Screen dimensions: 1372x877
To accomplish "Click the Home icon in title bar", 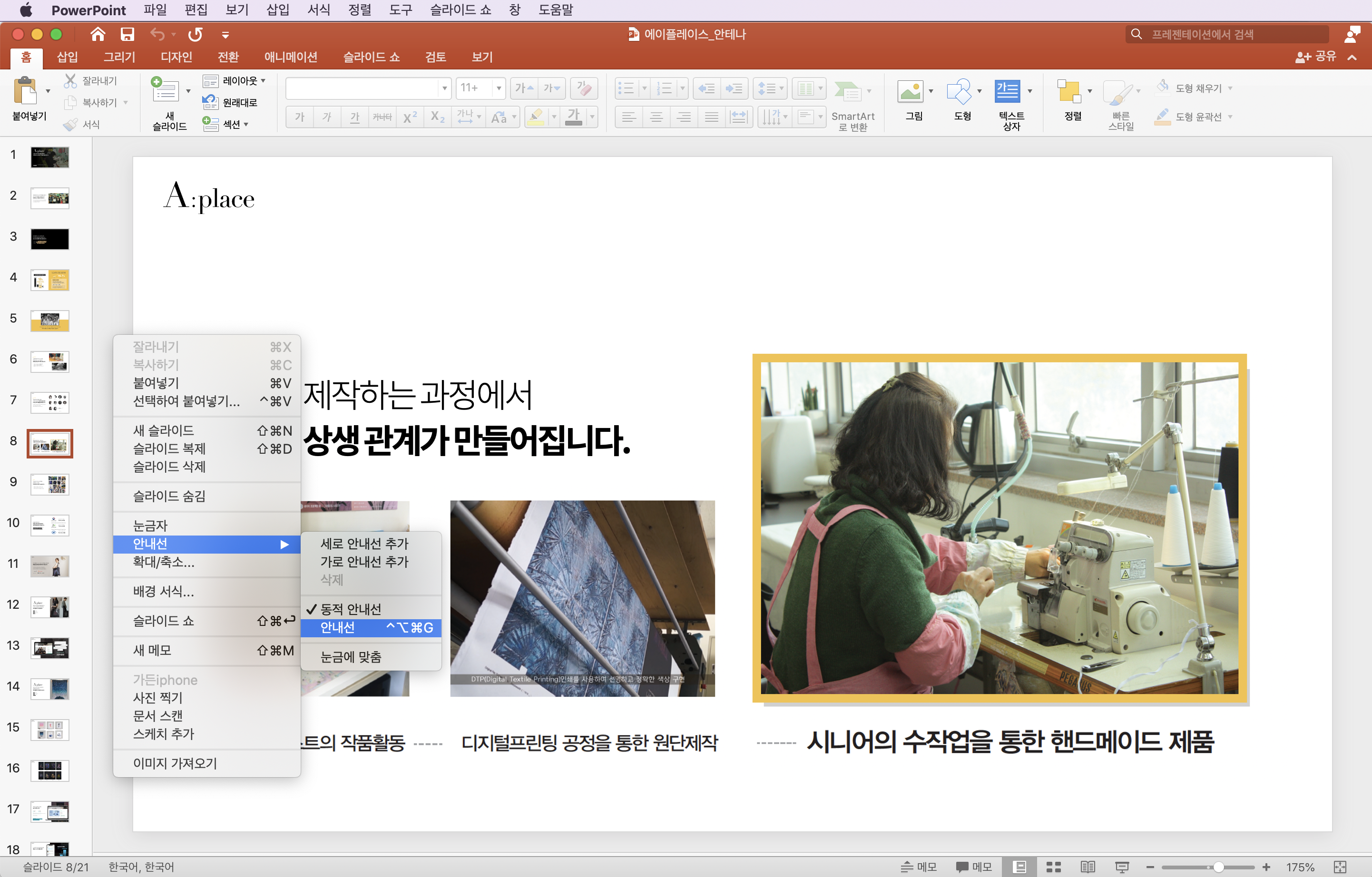I will 98,34.
